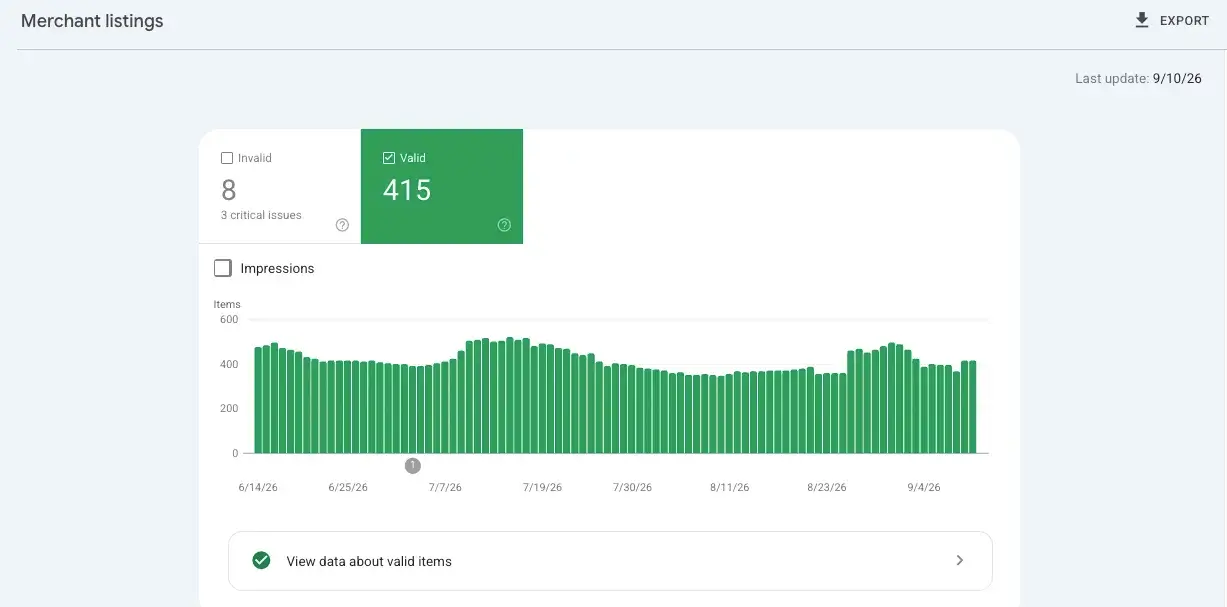
Task: Click the Items axis title
Action: [x=227, y=304]
